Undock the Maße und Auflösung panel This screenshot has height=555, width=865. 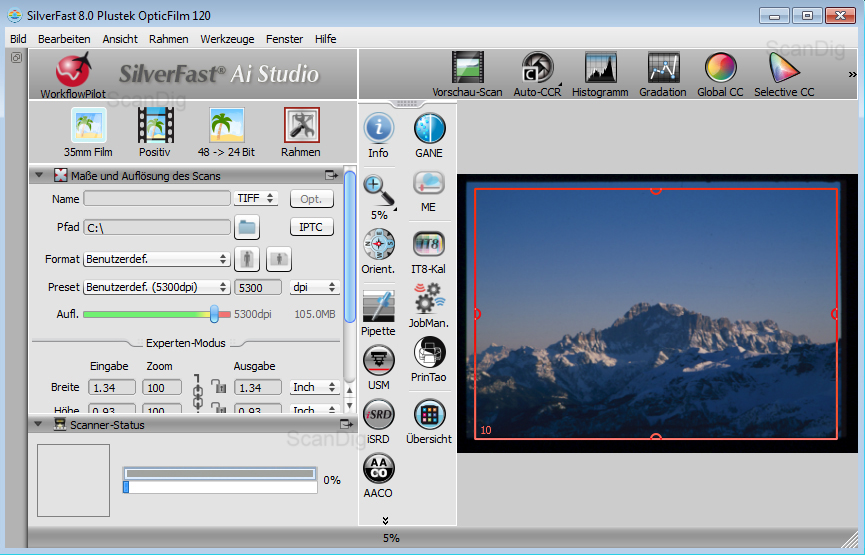[x=332, y=175]
